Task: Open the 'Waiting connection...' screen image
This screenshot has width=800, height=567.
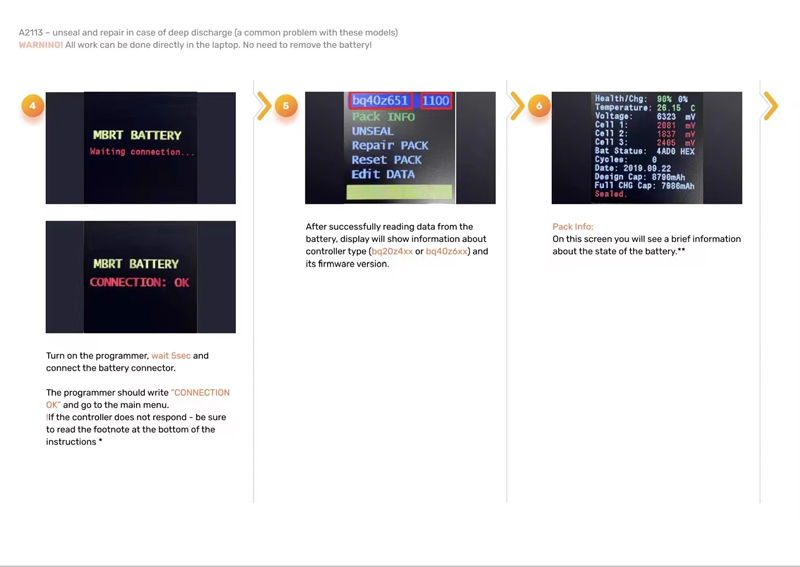Action: click(141, 148)
